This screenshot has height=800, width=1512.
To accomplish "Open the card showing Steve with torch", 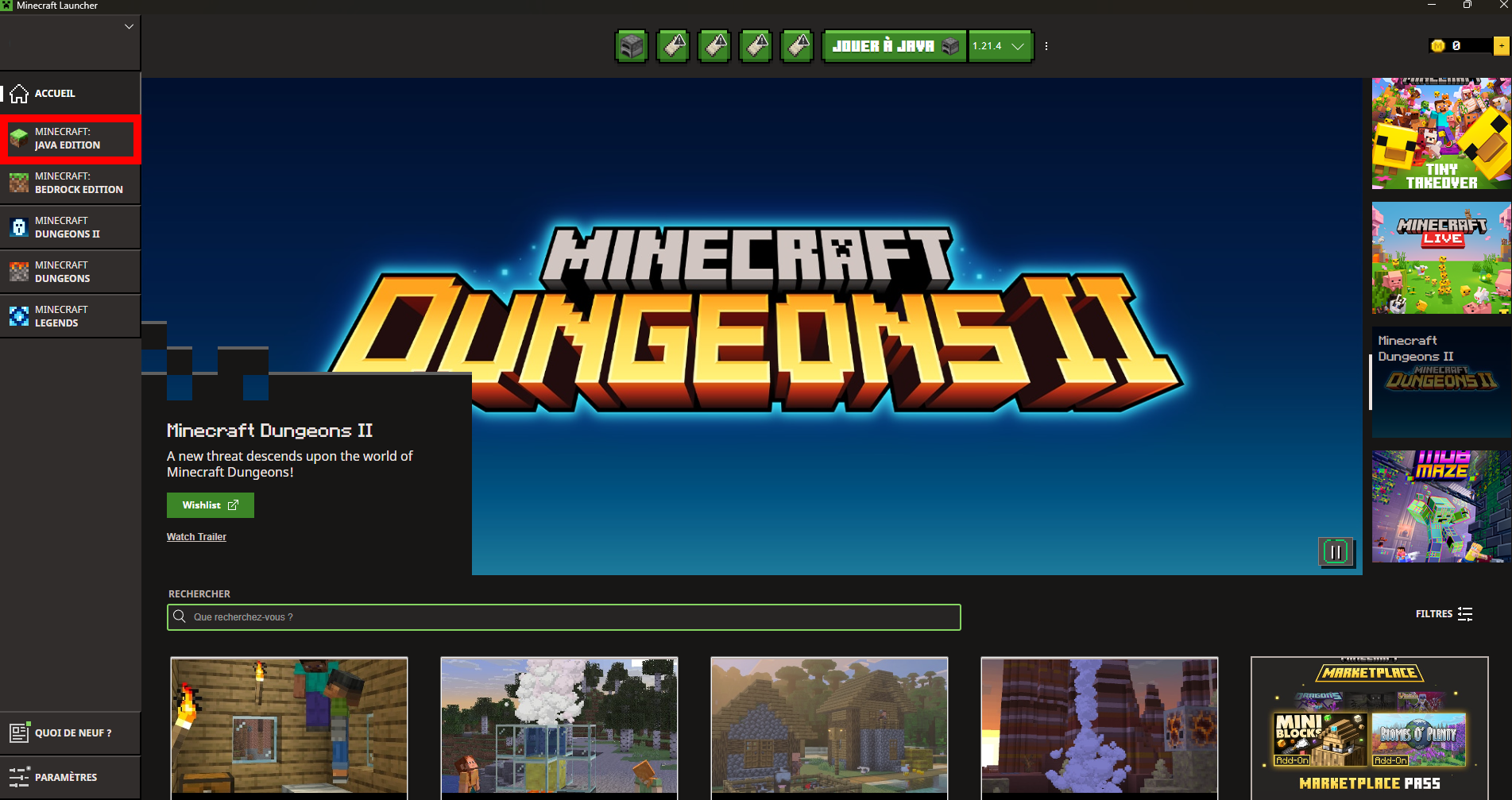I will coord(289,728).
